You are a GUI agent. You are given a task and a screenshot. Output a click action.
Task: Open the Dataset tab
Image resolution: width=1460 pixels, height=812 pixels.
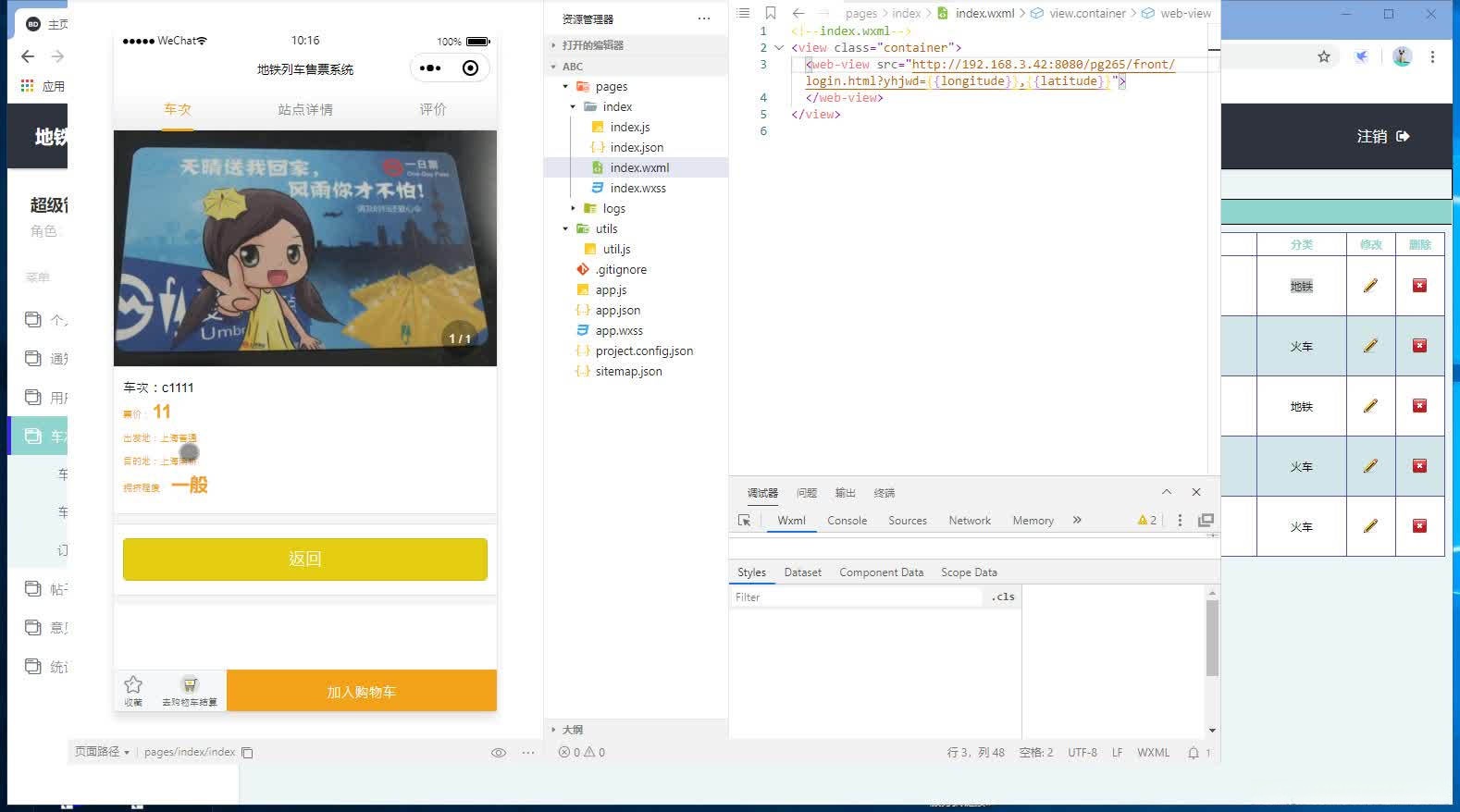[803, 572]
